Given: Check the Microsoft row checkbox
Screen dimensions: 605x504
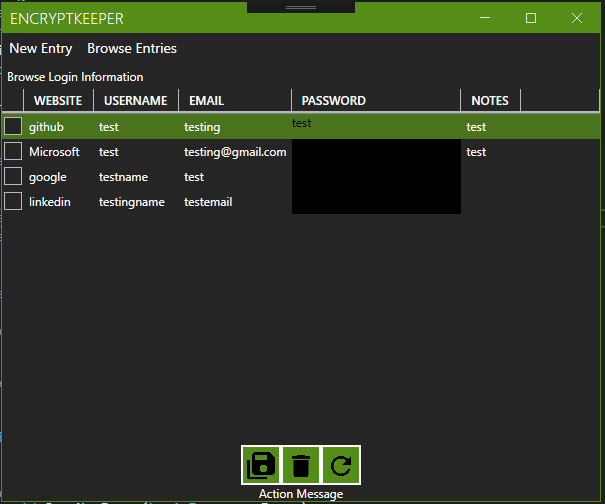Looking at the screenshot, I should pos(13,151).
